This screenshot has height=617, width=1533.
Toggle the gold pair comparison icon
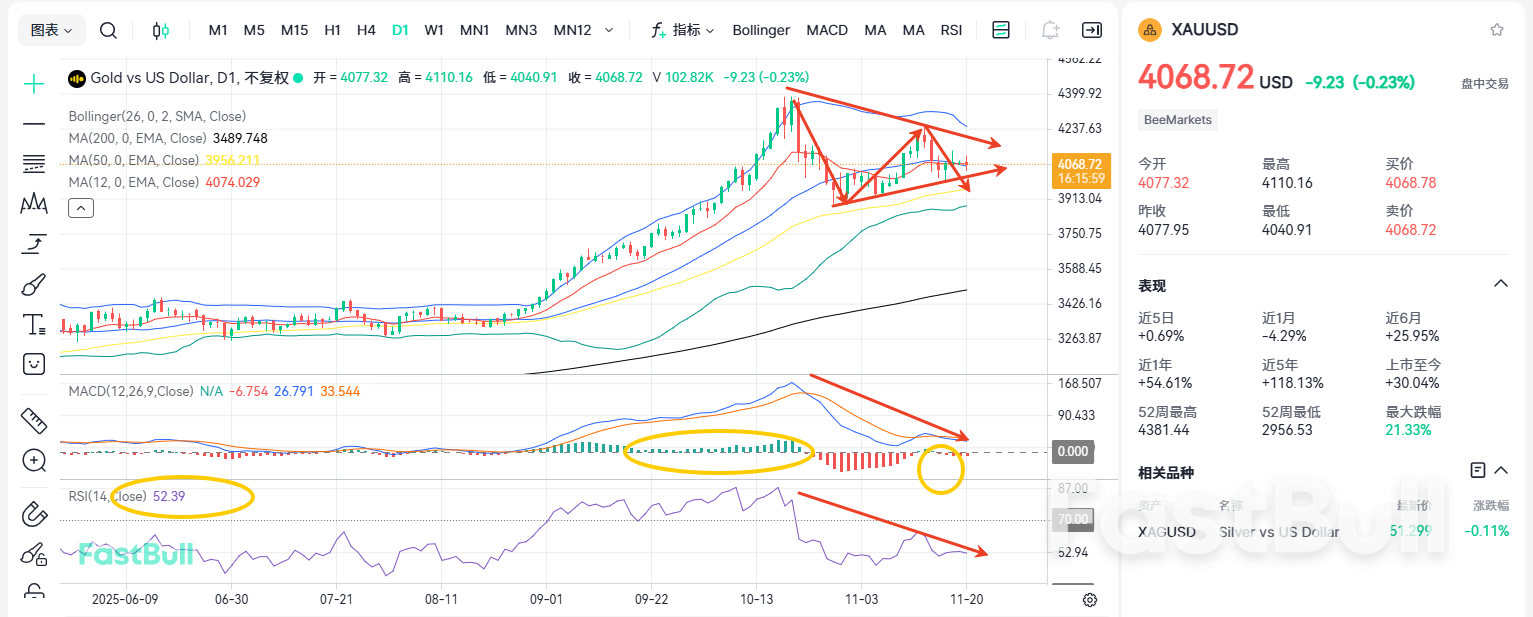point(160,30)
